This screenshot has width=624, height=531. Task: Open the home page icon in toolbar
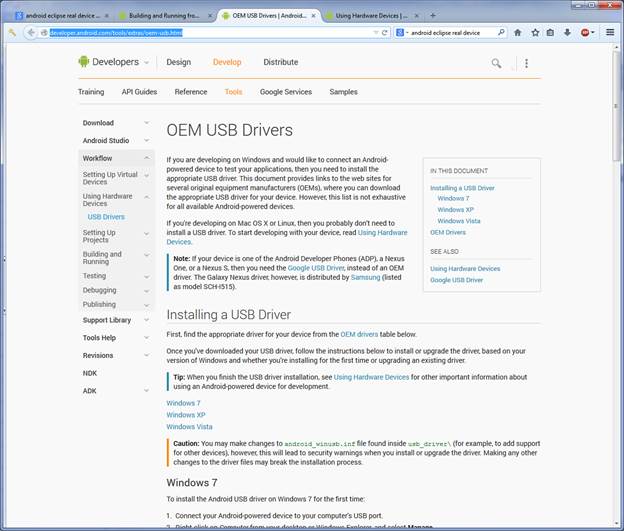coord(517,33)
